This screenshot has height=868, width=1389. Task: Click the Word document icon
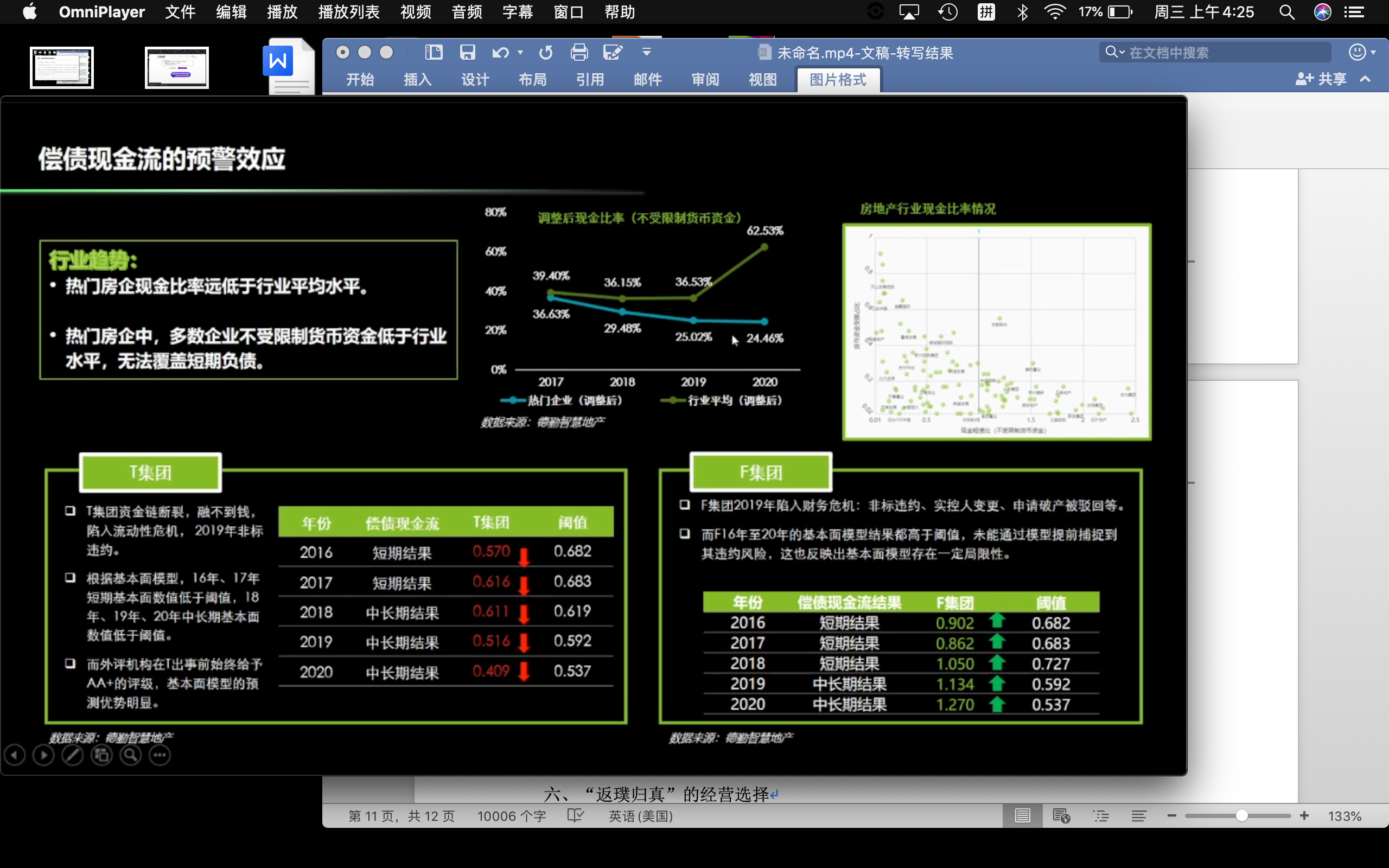[289, 66]
